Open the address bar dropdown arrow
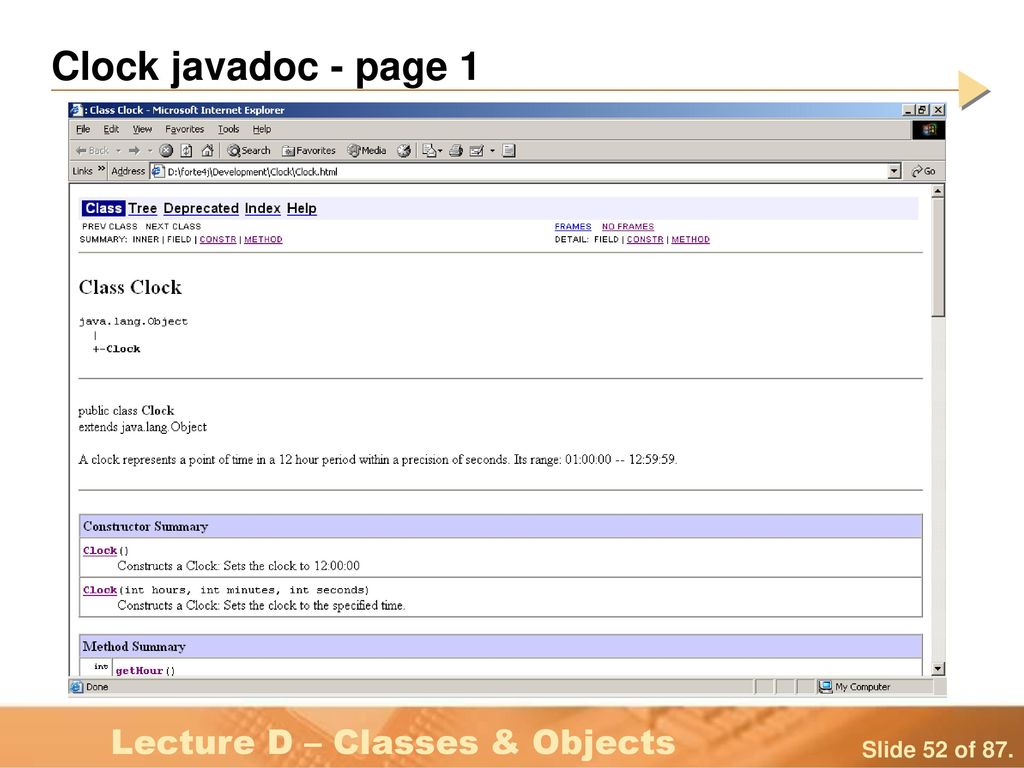 click(x=894, y=171)
